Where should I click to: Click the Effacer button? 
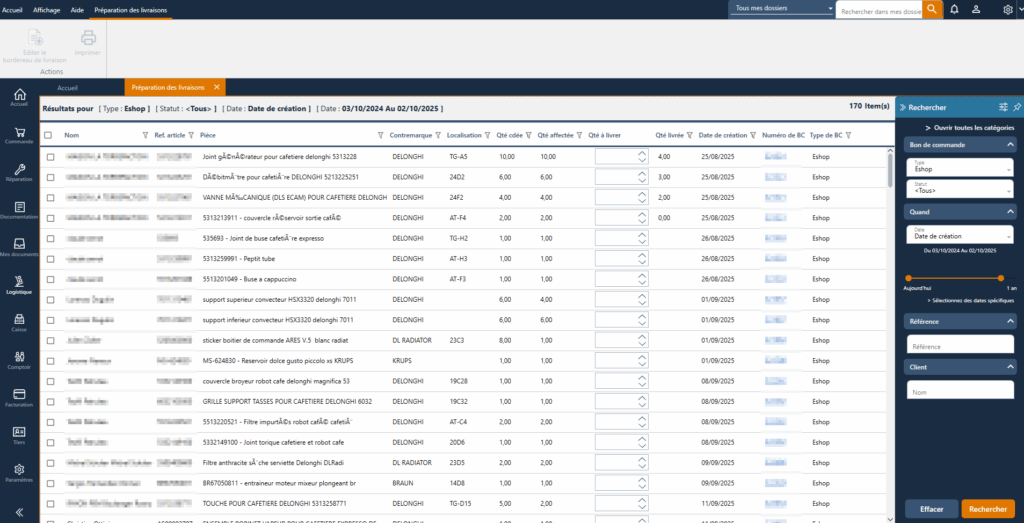pos(931,509)
